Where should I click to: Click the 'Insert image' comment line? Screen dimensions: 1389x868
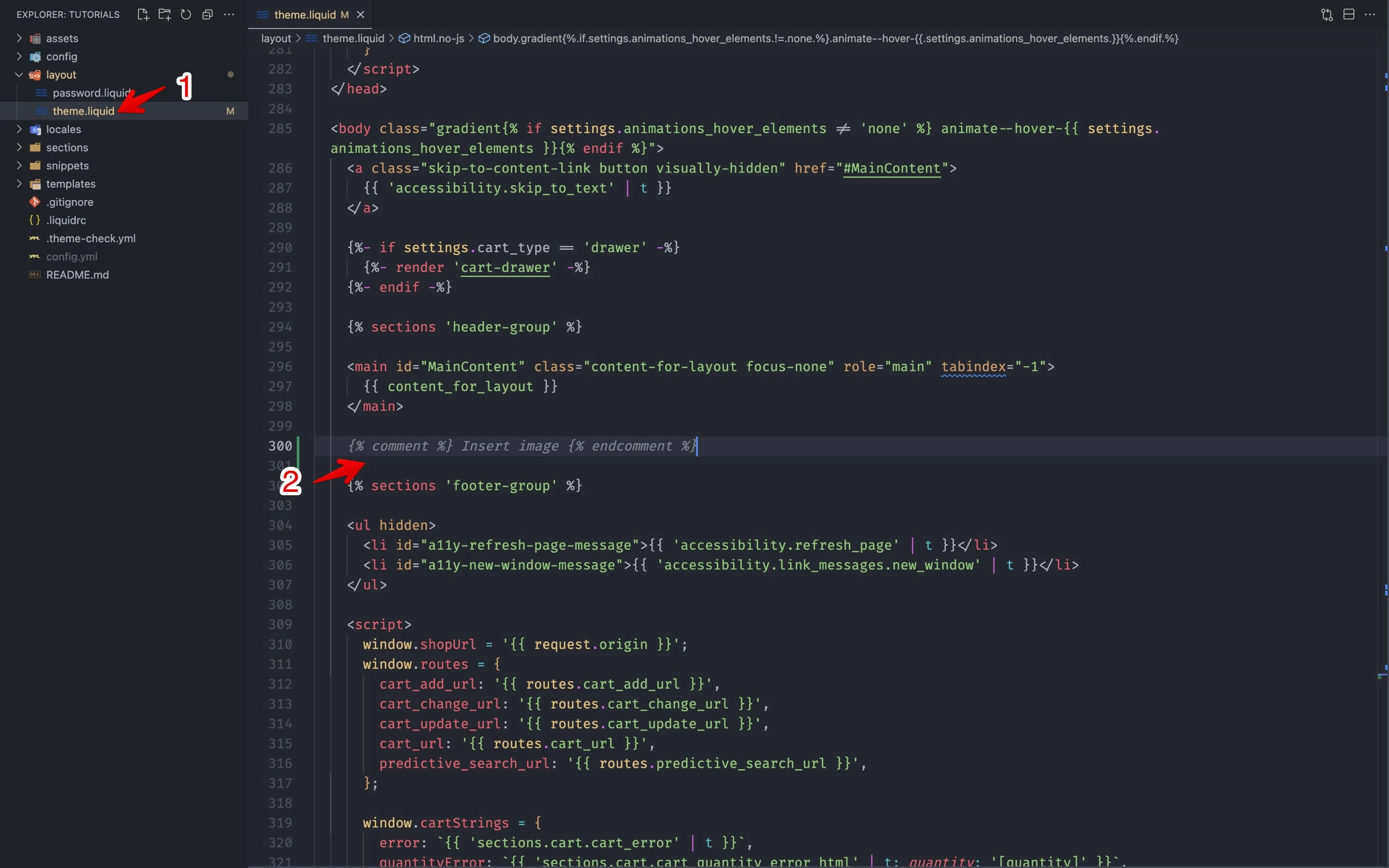(x=522, y=446)
